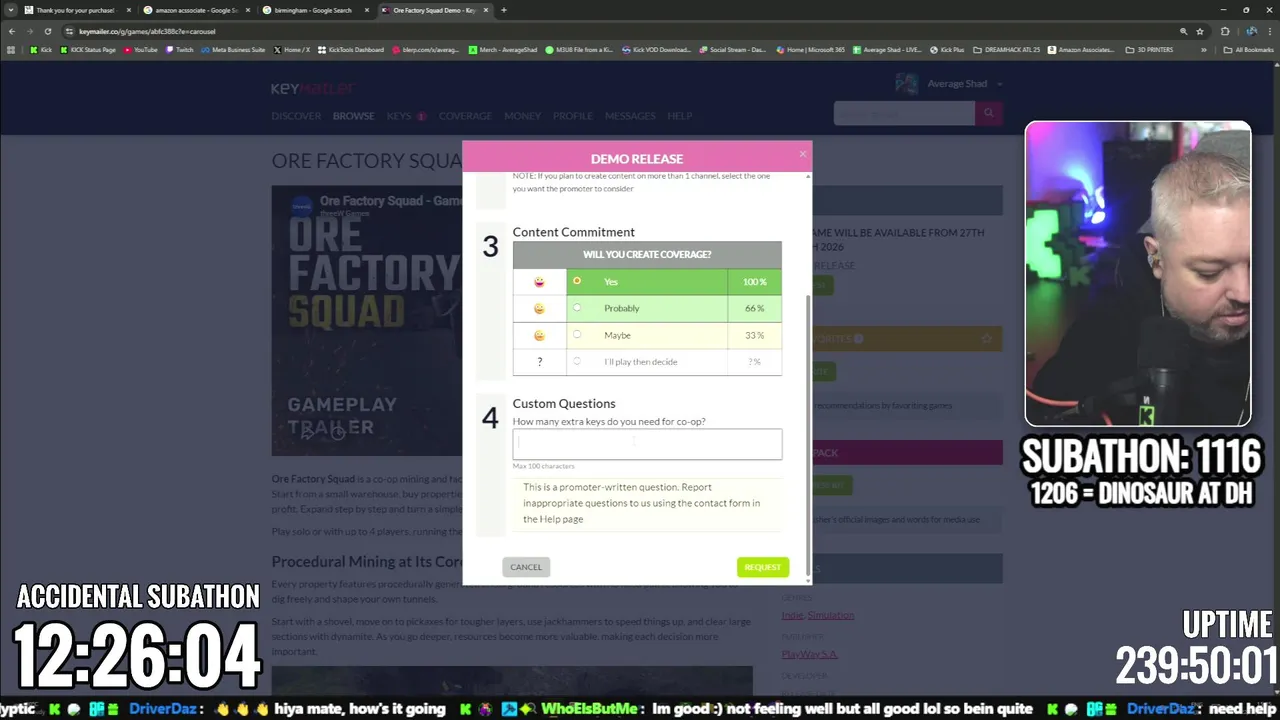
Task: Choose the Probably 66% radio option
Action: coord(577,308)
